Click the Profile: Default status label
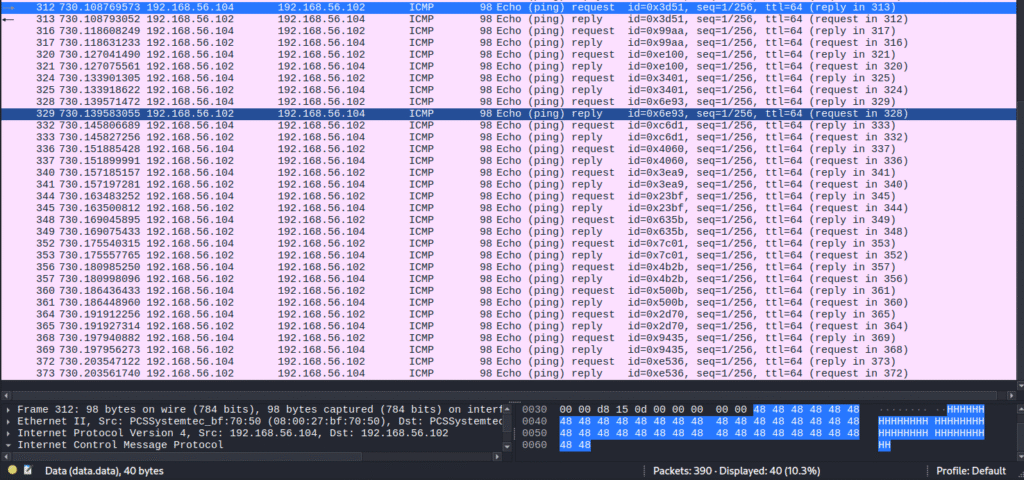The image size is (1024, 480). [x=970, y=471]
